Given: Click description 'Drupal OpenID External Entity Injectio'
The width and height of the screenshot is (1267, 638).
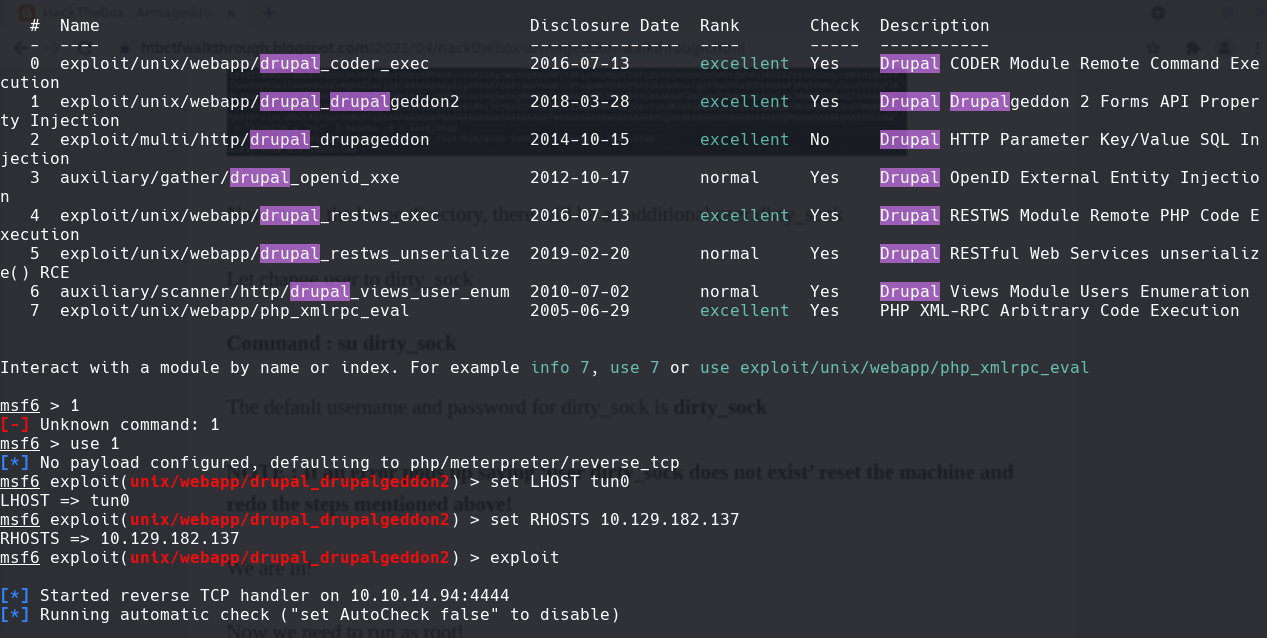Looking at the screenshot, I should pos(1070,178).
